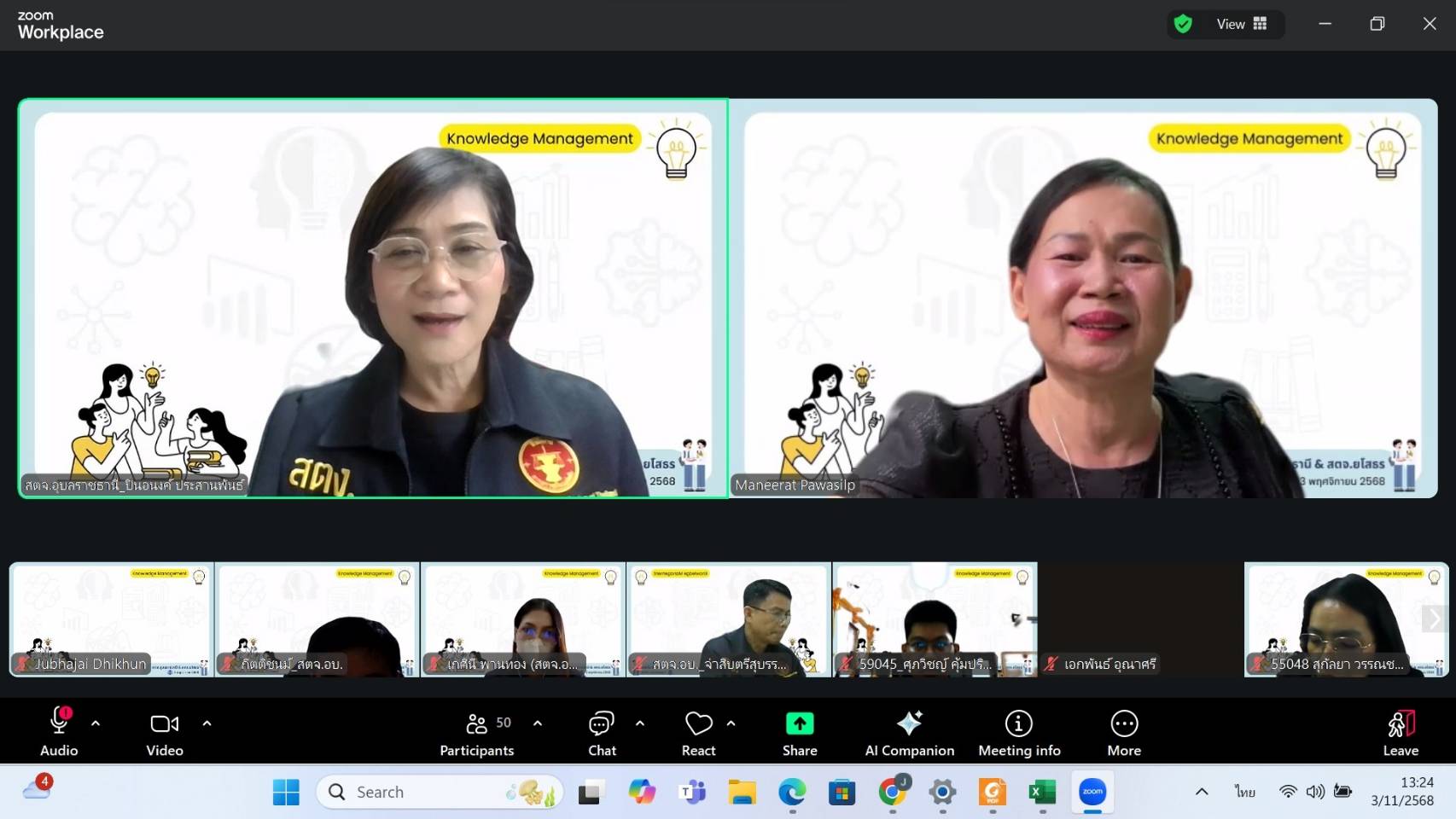Expand audio settings arrow beside Audio
Viewport: 1456px width, 819px height.
coord(96,723)
